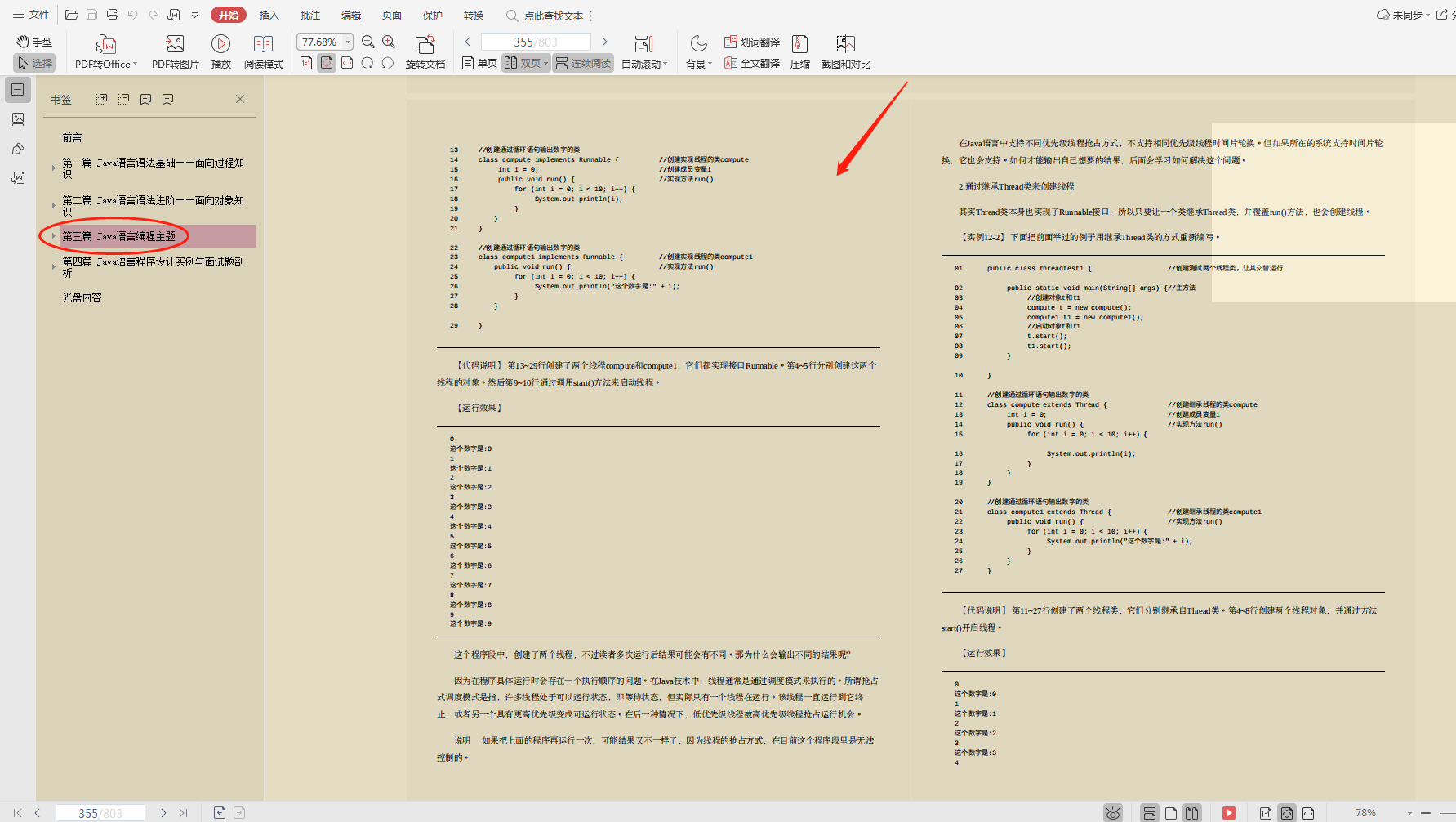Click the zoom out magnifier icon
Viewport: 1456px width, 822px height.
coord(368,42)
